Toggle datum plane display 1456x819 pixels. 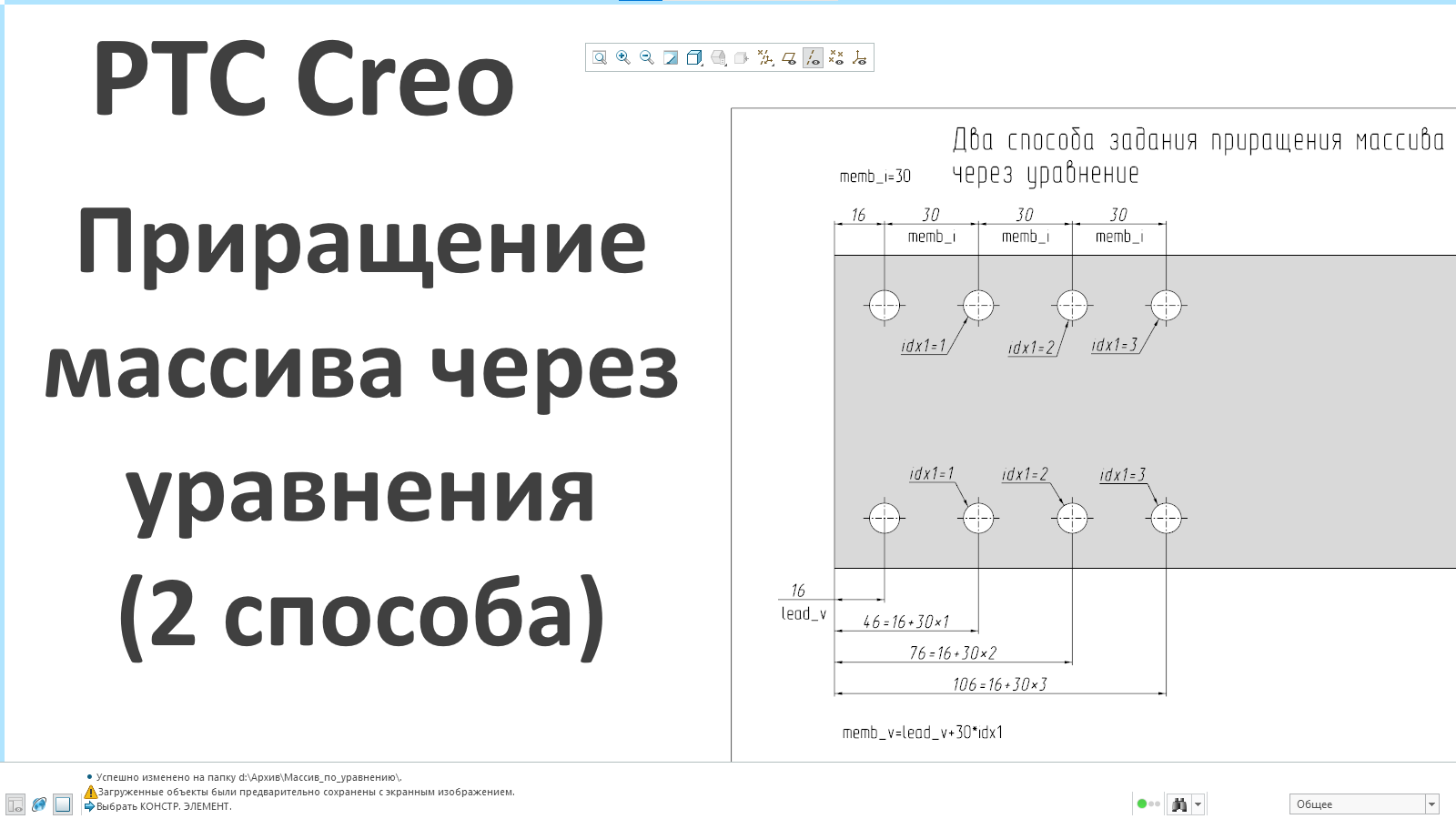coord(789,57)
